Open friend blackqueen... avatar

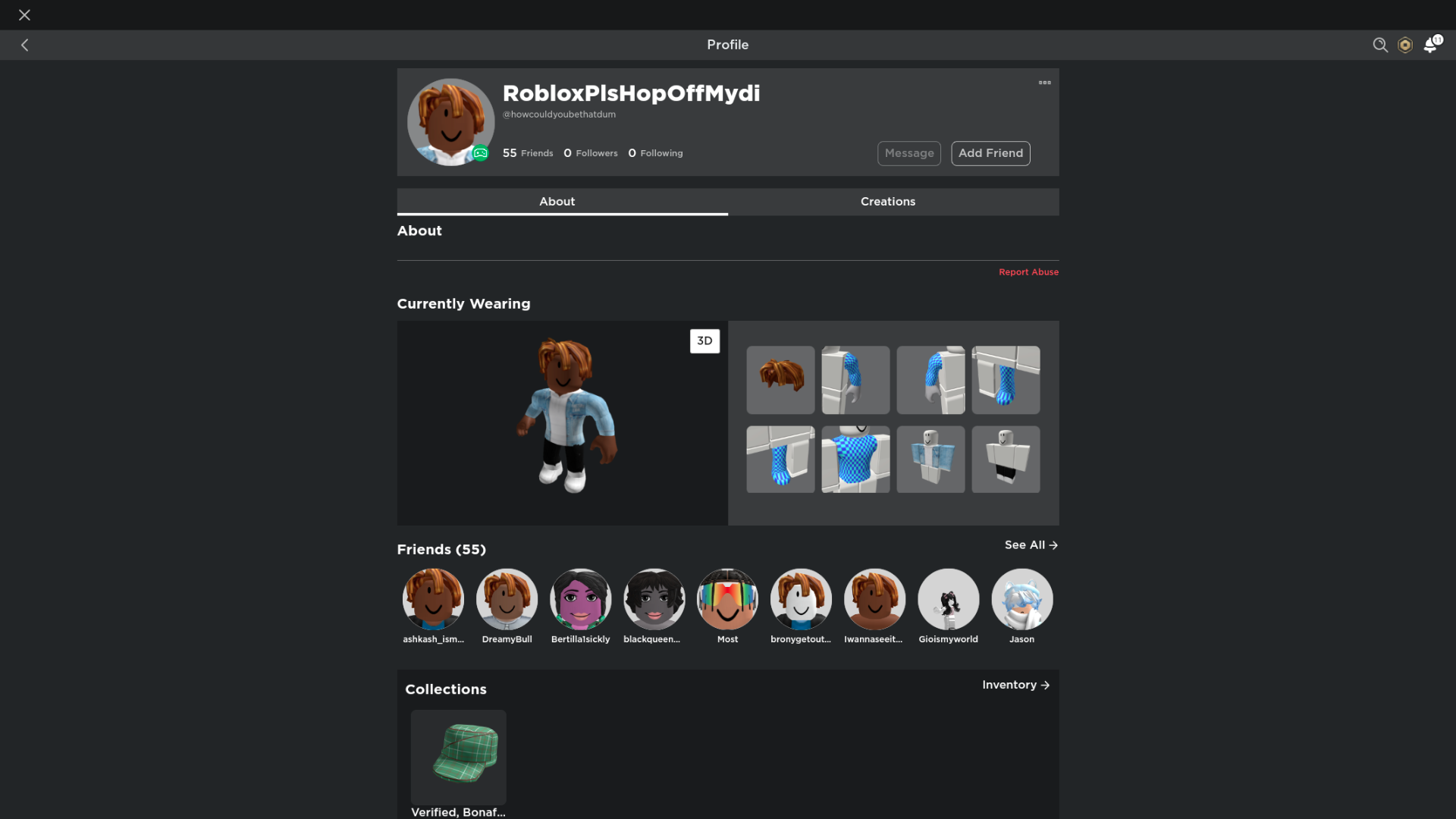(x=654, y=599)
